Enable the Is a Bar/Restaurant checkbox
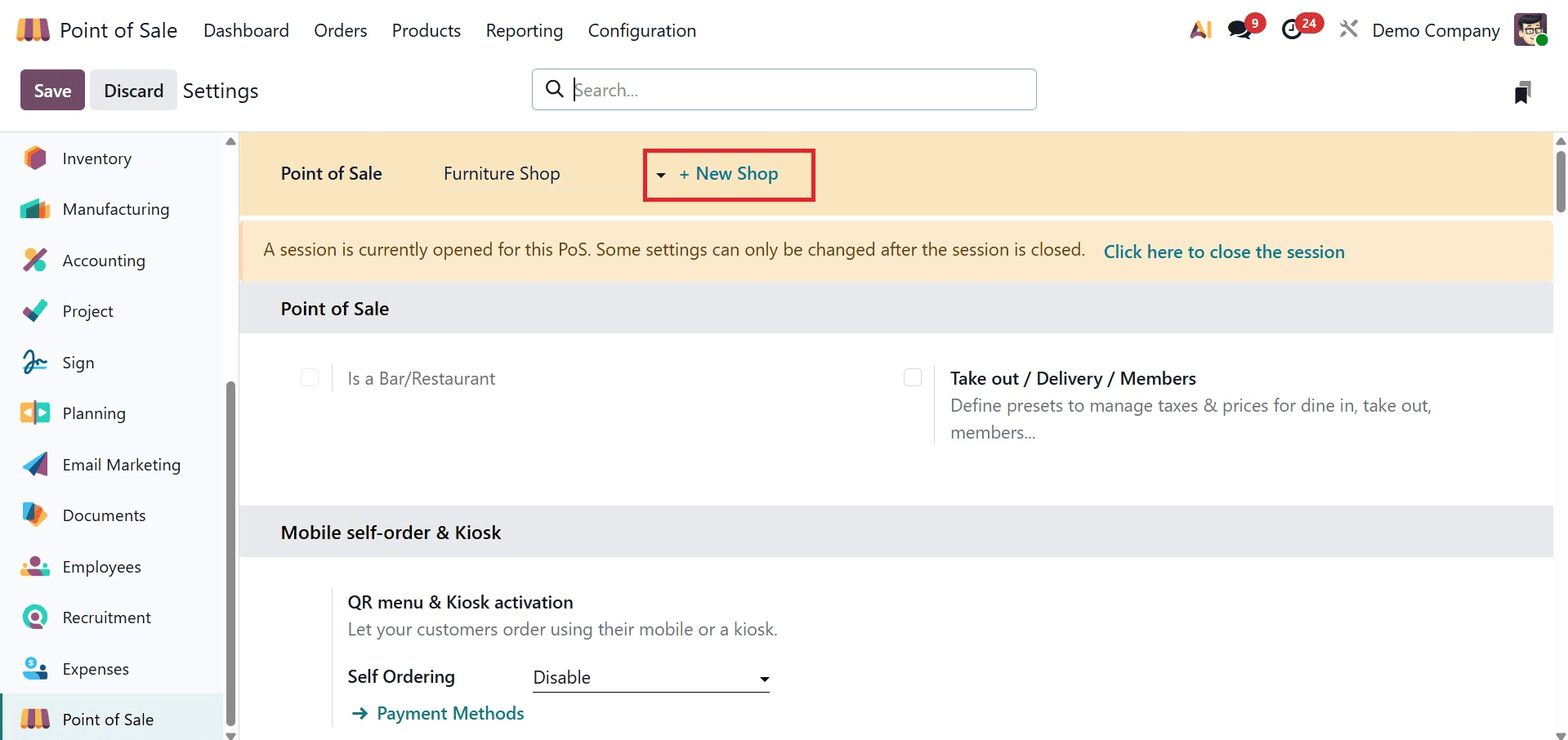1568x740 pixels. pyautogui.click(x=310, y=377)
